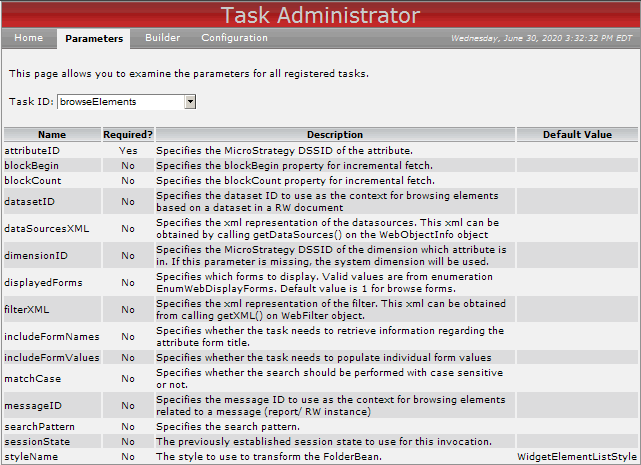Switch to the Builder tab
641x465 pixels.
coord(162,38)
